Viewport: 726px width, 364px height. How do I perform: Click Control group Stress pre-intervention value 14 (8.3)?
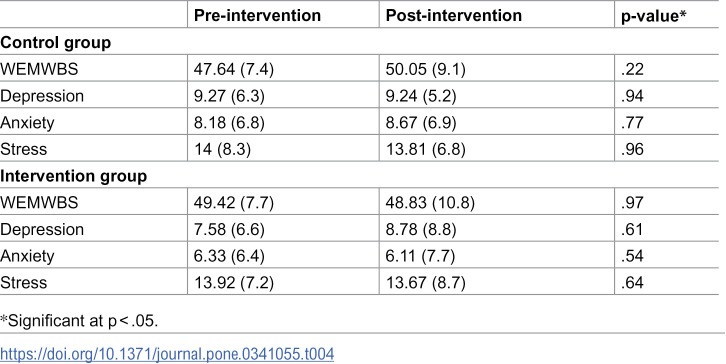222,150
